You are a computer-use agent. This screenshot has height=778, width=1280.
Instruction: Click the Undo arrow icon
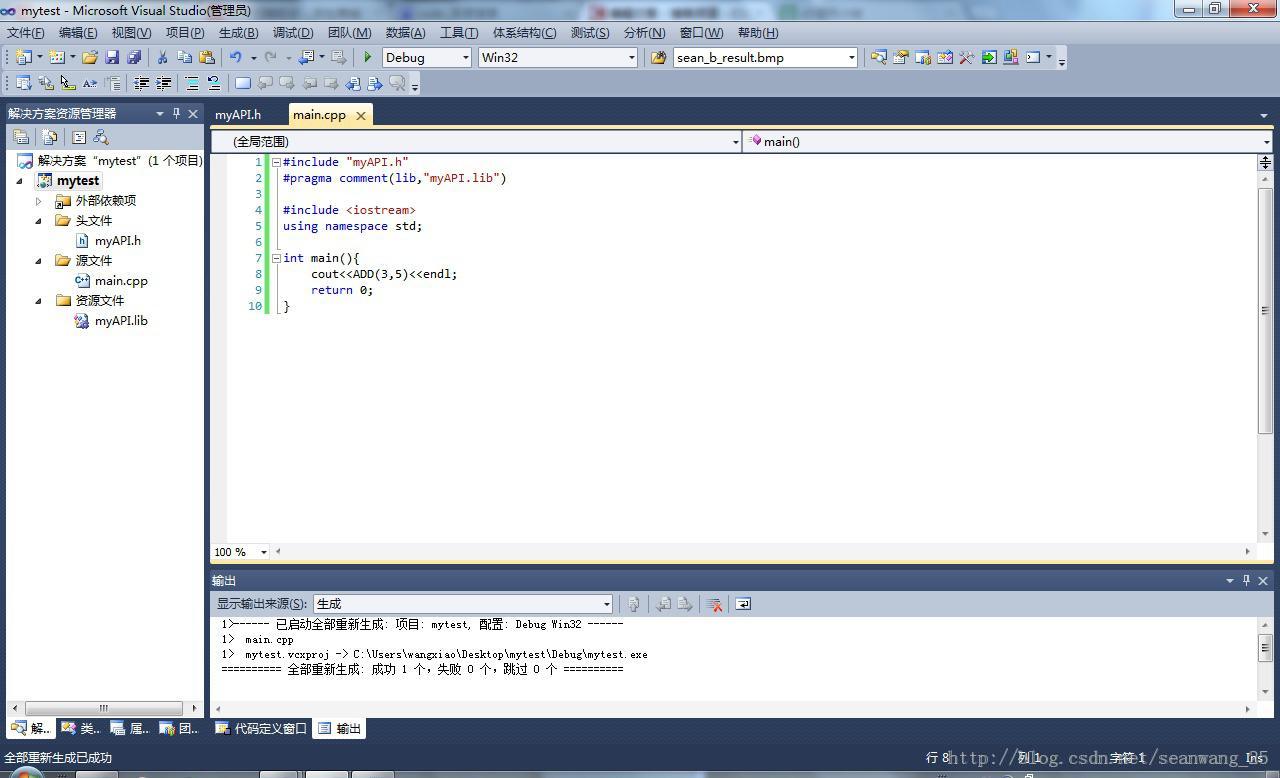(x=235, y=58)
